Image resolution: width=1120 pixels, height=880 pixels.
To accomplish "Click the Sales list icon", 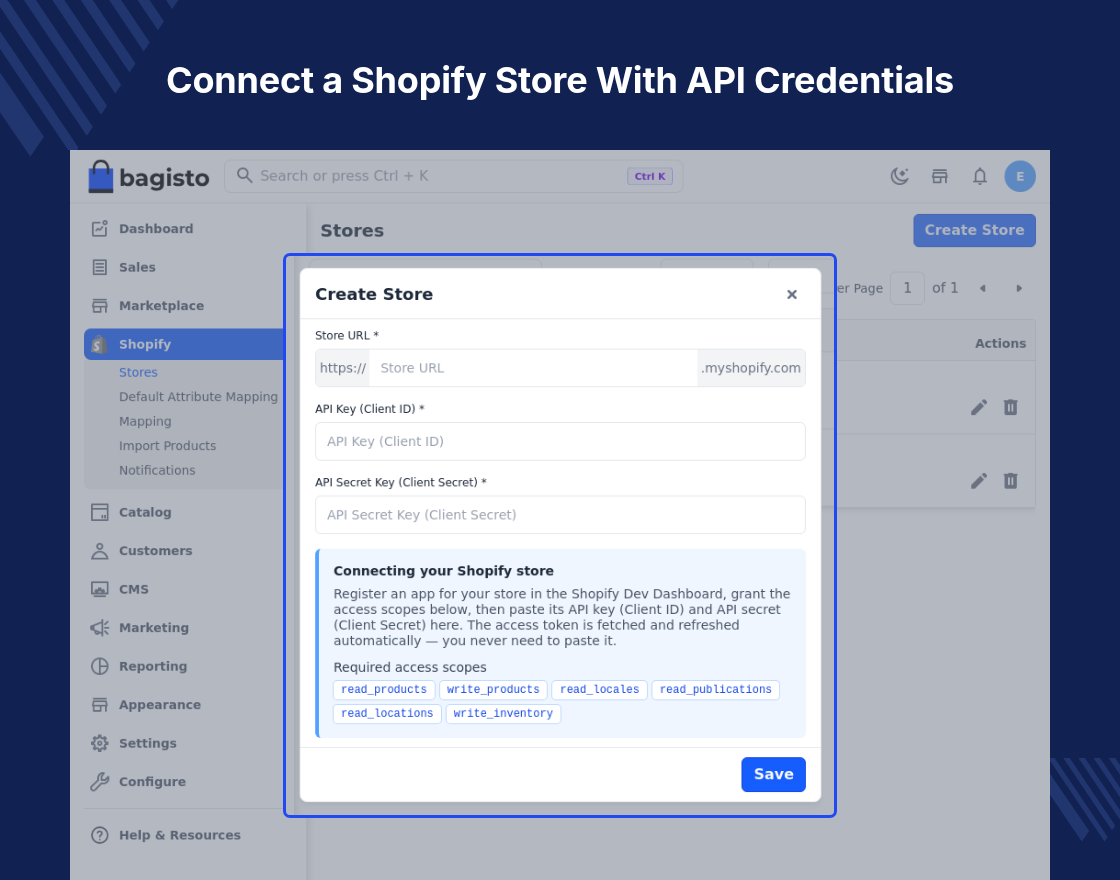I will [x=99, y=267].
